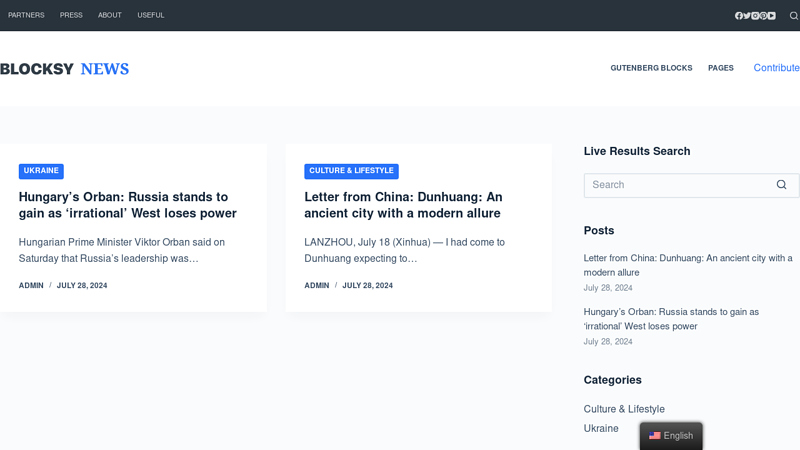800x450 pixels.
Task: Click the 'Categories' sidebar heading
Action: click(x=613, y=380)
